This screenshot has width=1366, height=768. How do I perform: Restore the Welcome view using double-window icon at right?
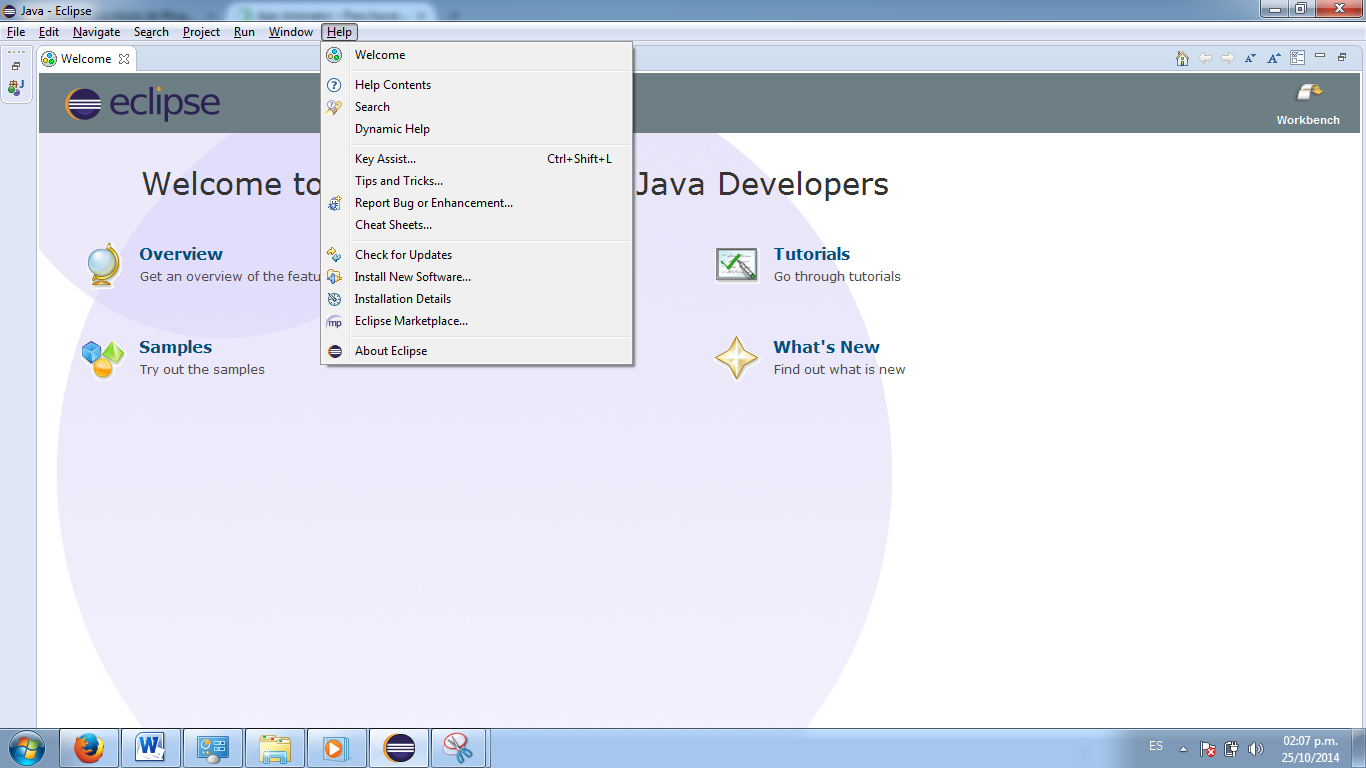coord(1343,57)
